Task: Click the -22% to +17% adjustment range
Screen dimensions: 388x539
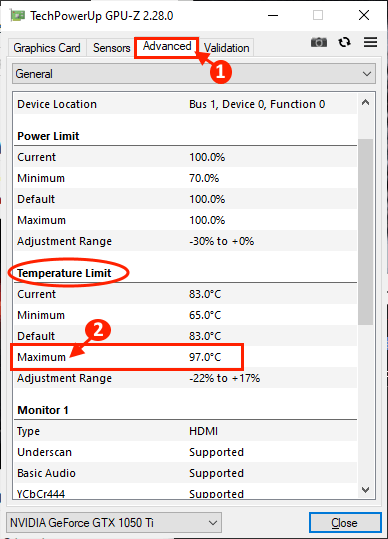Action: pyautogui.click(x=224, y=378)
